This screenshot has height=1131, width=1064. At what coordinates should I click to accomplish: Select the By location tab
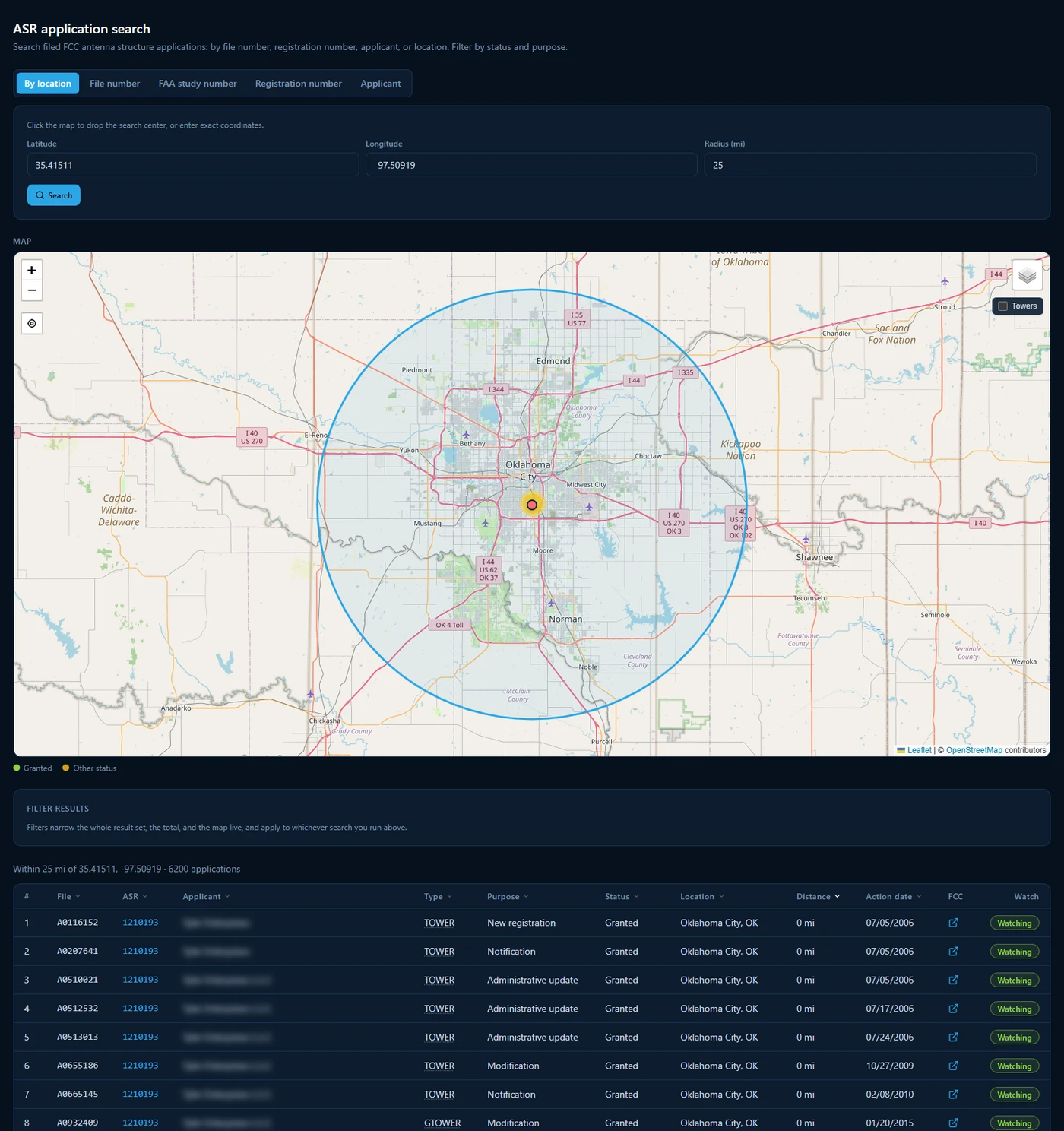(48, 84)
